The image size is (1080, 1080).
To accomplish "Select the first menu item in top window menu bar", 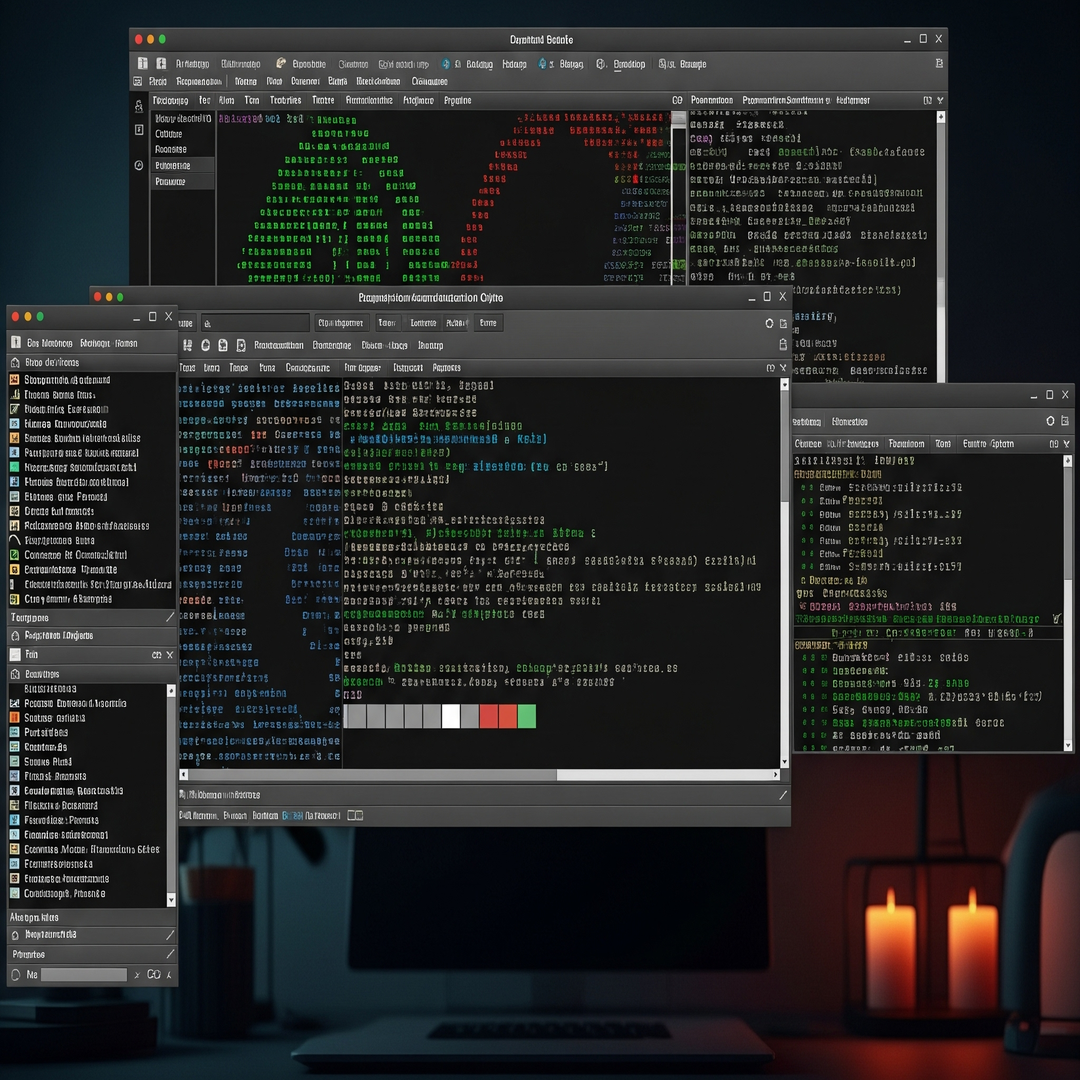I will tap(158, 82).
